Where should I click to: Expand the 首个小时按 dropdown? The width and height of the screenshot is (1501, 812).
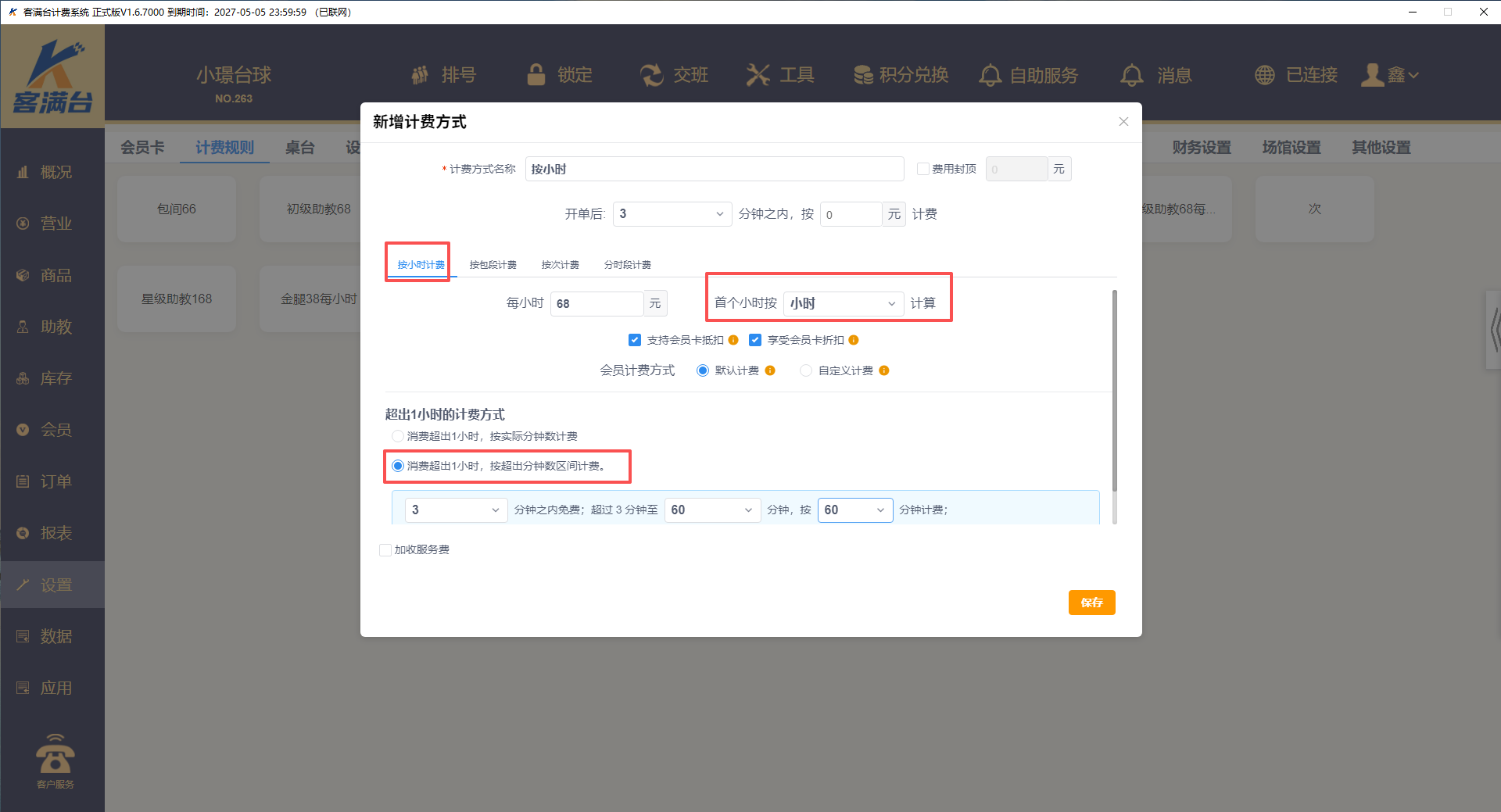843,303
